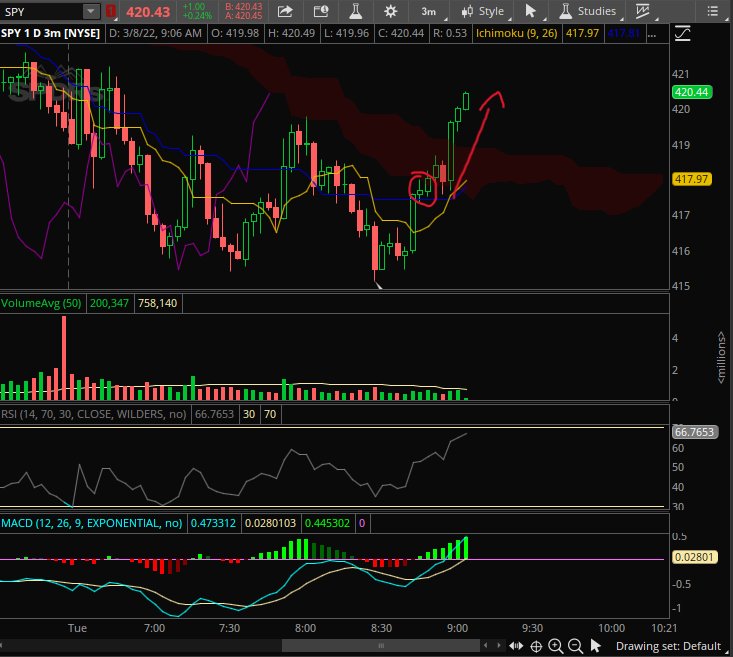Click the Ichimoku value 417.97 in header
This screenshot has width=733, height=657.
582,34
